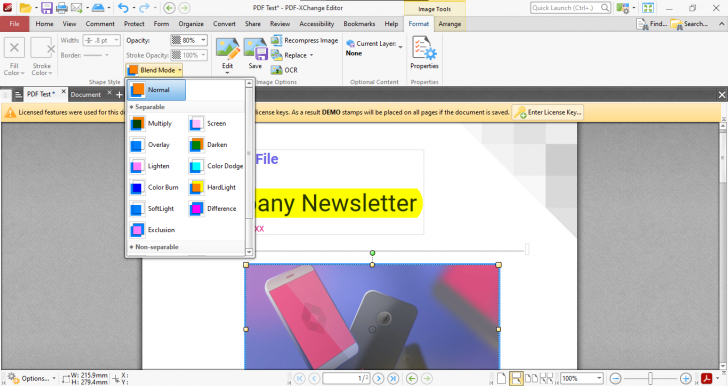Run OCR on the image
The width and height of the screenshot is (728, 386).
click(x=284, y=70)
